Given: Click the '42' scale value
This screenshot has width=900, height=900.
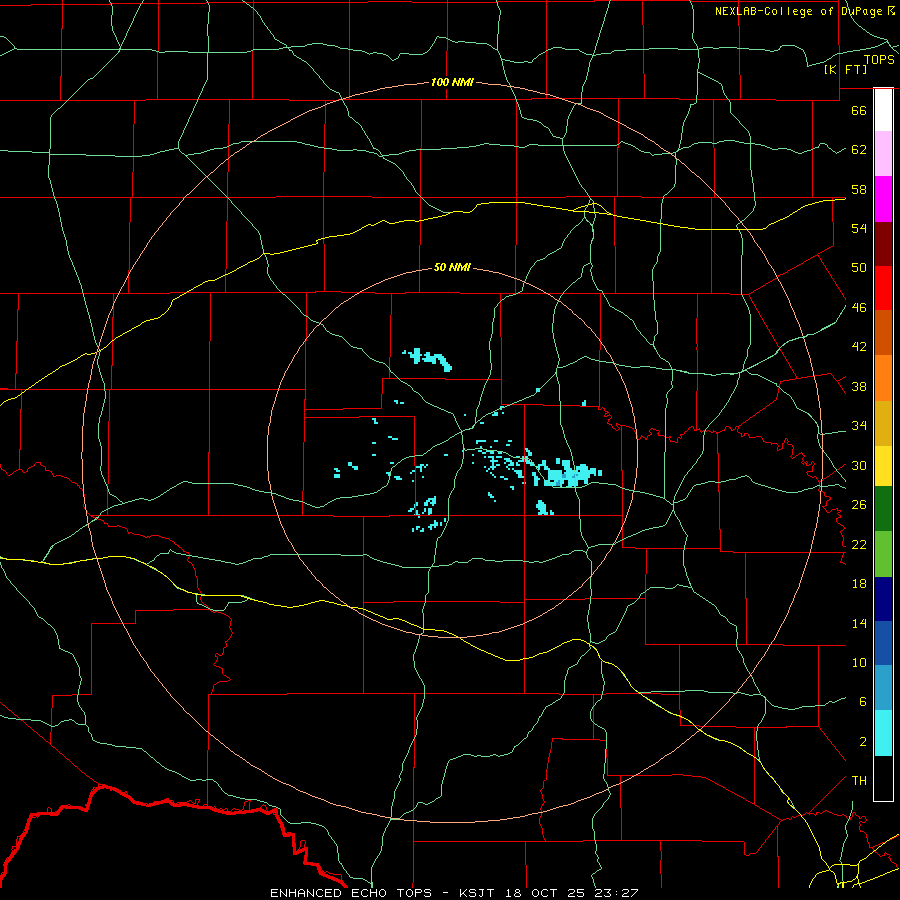Looking at the screenshot, I should coord(859,347).
